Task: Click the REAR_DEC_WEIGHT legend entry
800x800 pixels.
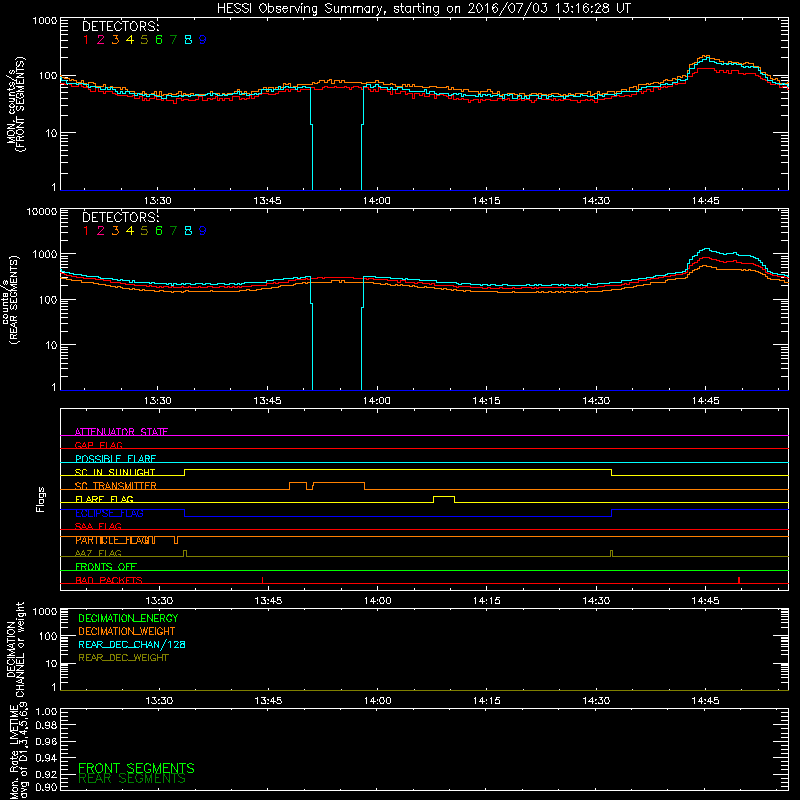Action: [x=123, y=658]
